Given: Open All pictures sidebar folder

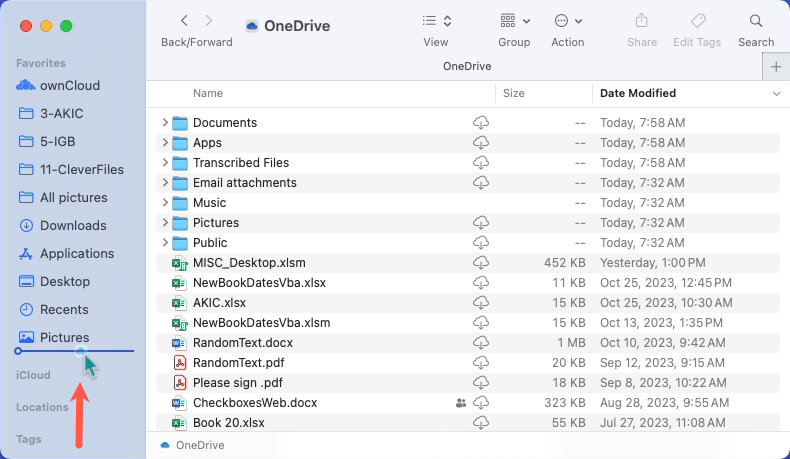Looking at the screenshot, I should [74, 198].
